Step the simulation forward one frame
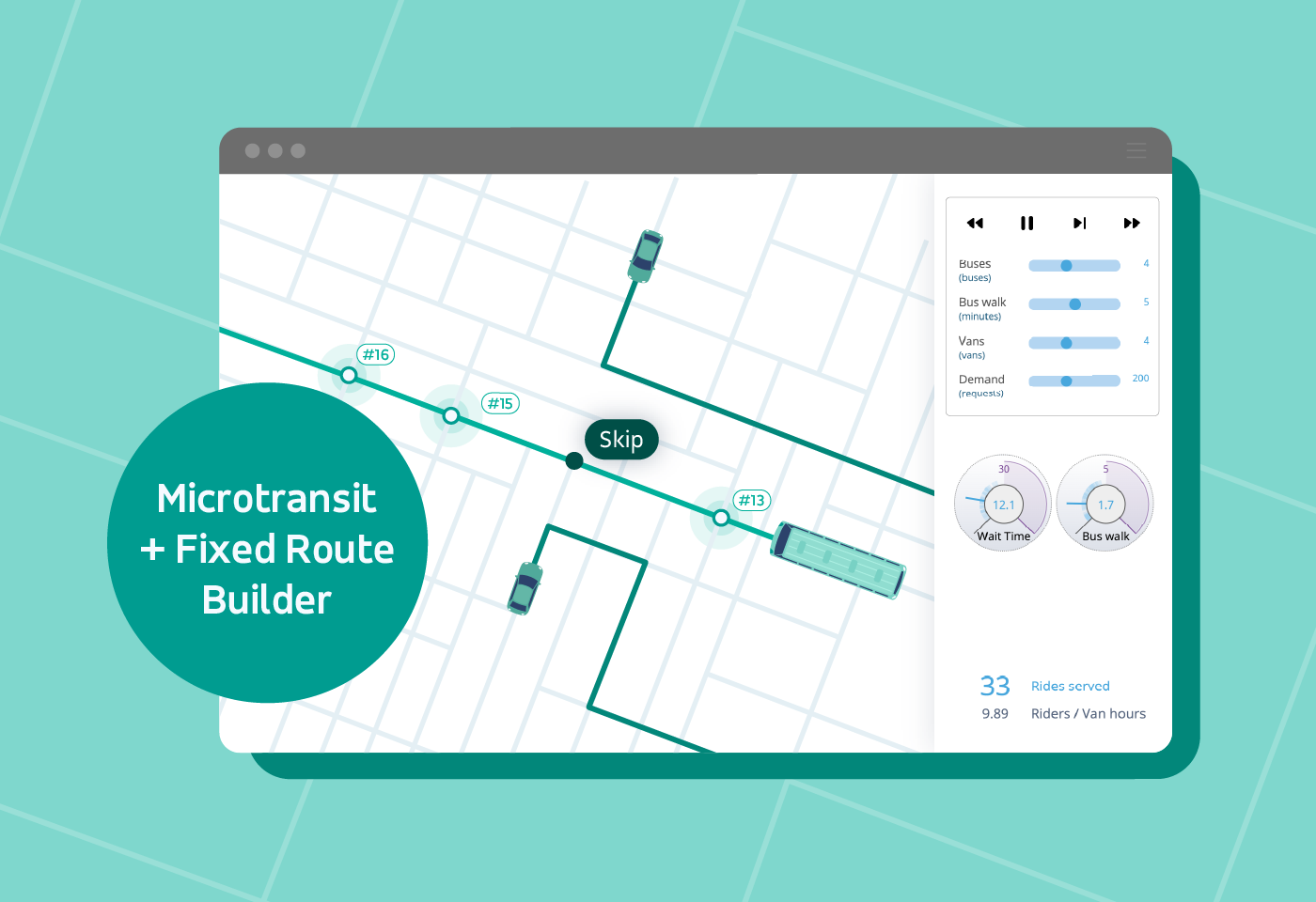This screenshot has height=902, width=1316. coord(1078,223)
